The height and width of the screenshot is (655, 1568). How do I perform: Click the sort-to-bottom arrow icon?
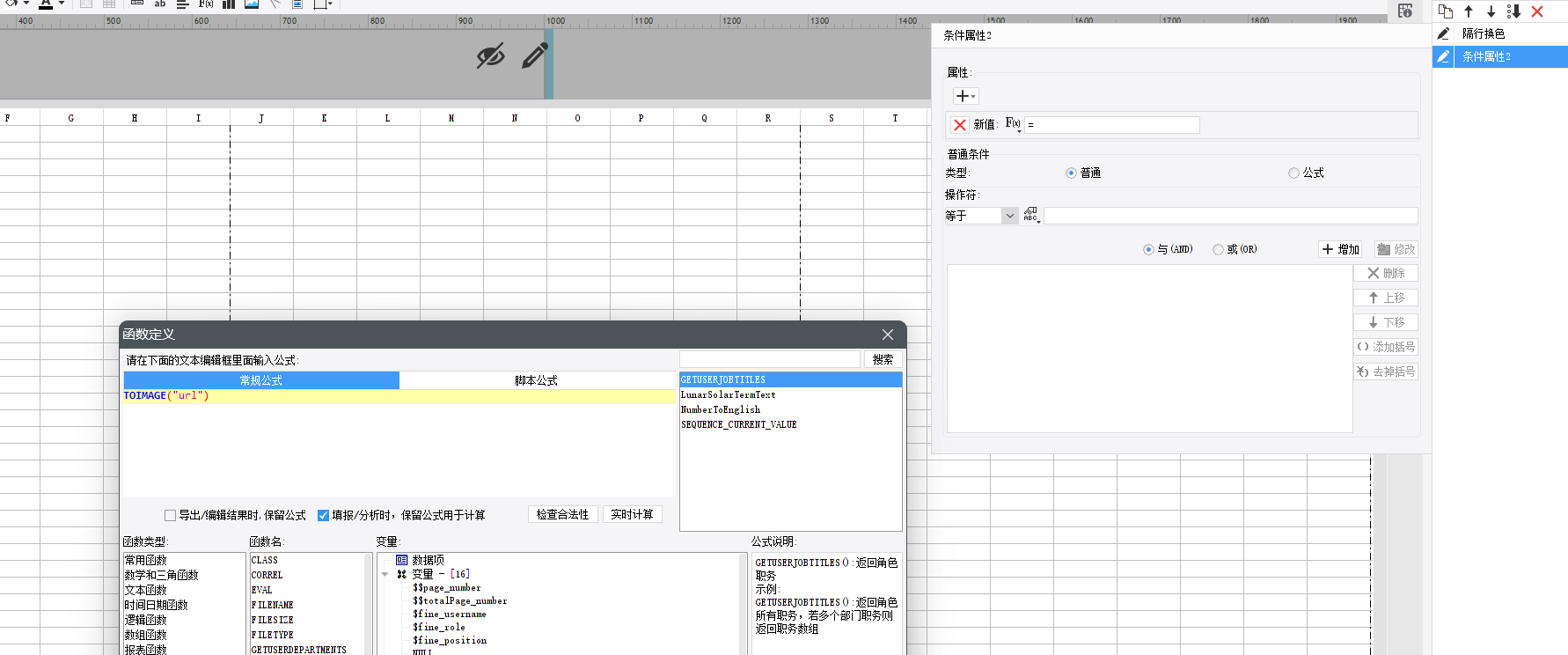[x=1513, y=11]
